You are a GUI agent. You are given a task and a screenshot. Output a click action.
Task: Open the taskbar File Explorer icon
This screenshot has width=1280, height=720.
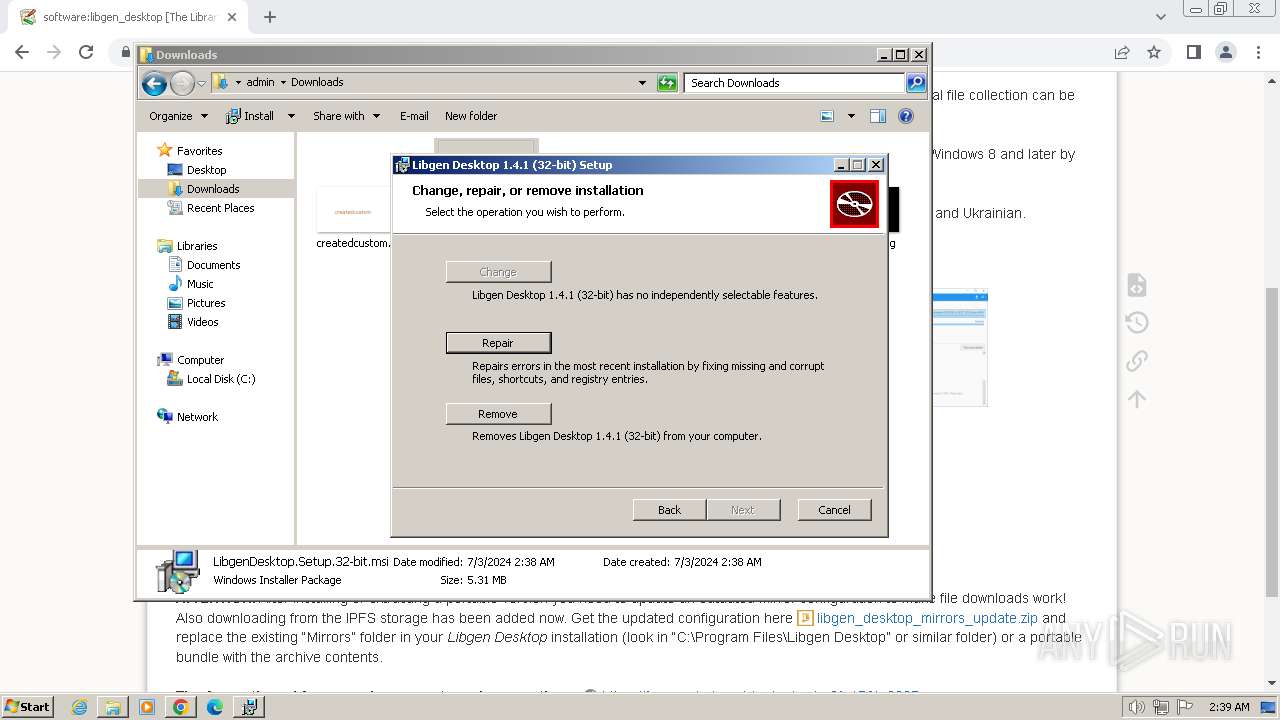[113, 707]
